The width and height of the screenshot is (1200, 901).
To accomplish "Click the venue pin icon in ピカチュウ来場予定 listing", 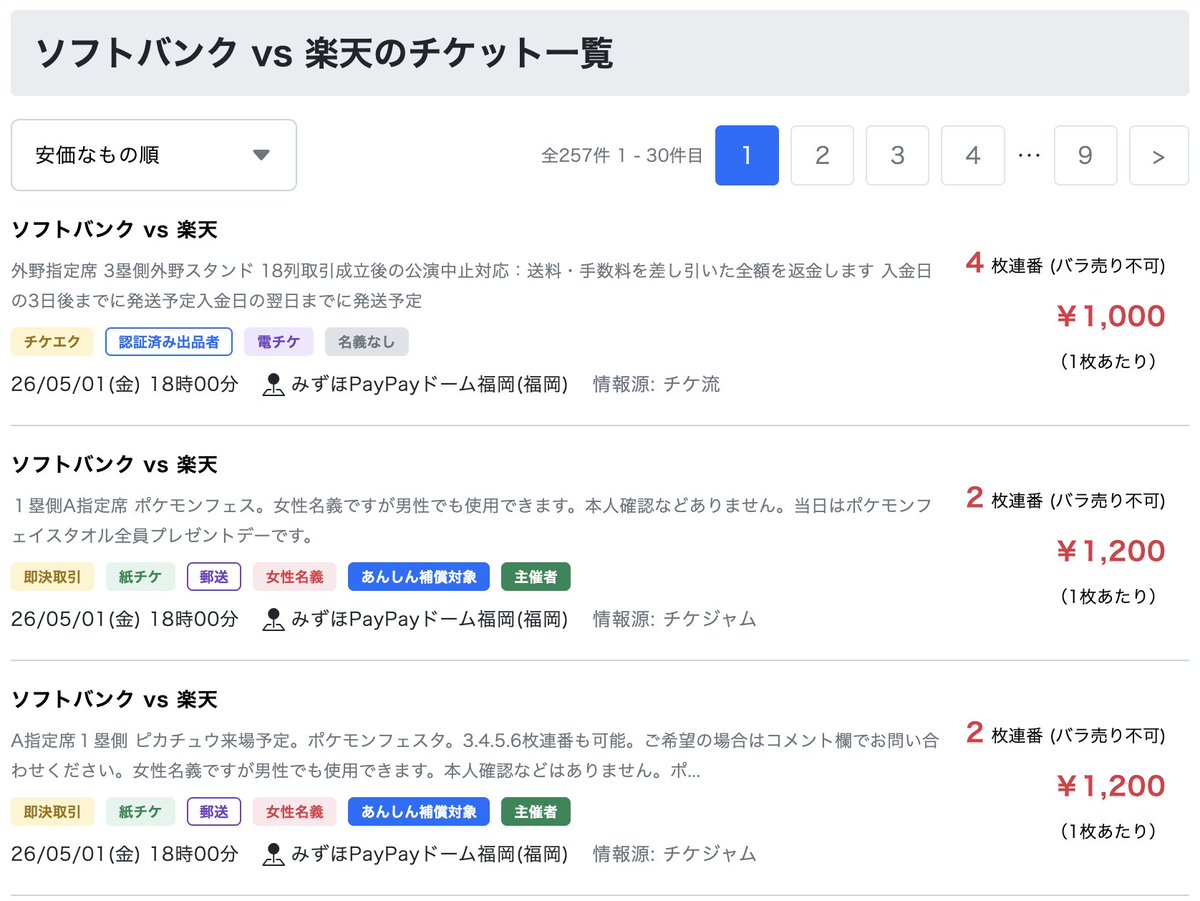I will (x=273, y=854).
